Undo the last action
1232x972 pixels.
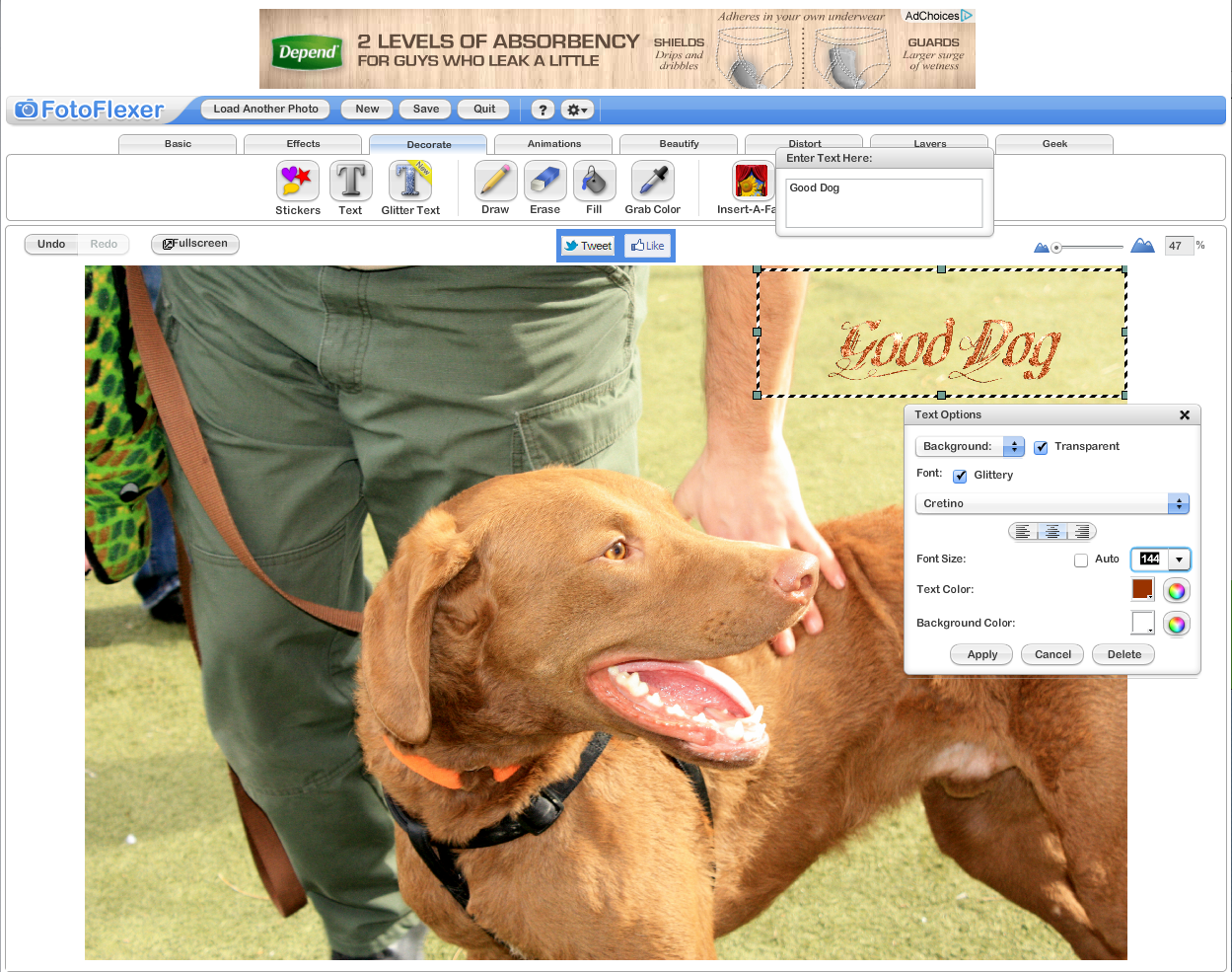pyautogui.click(x=51, y=244)
